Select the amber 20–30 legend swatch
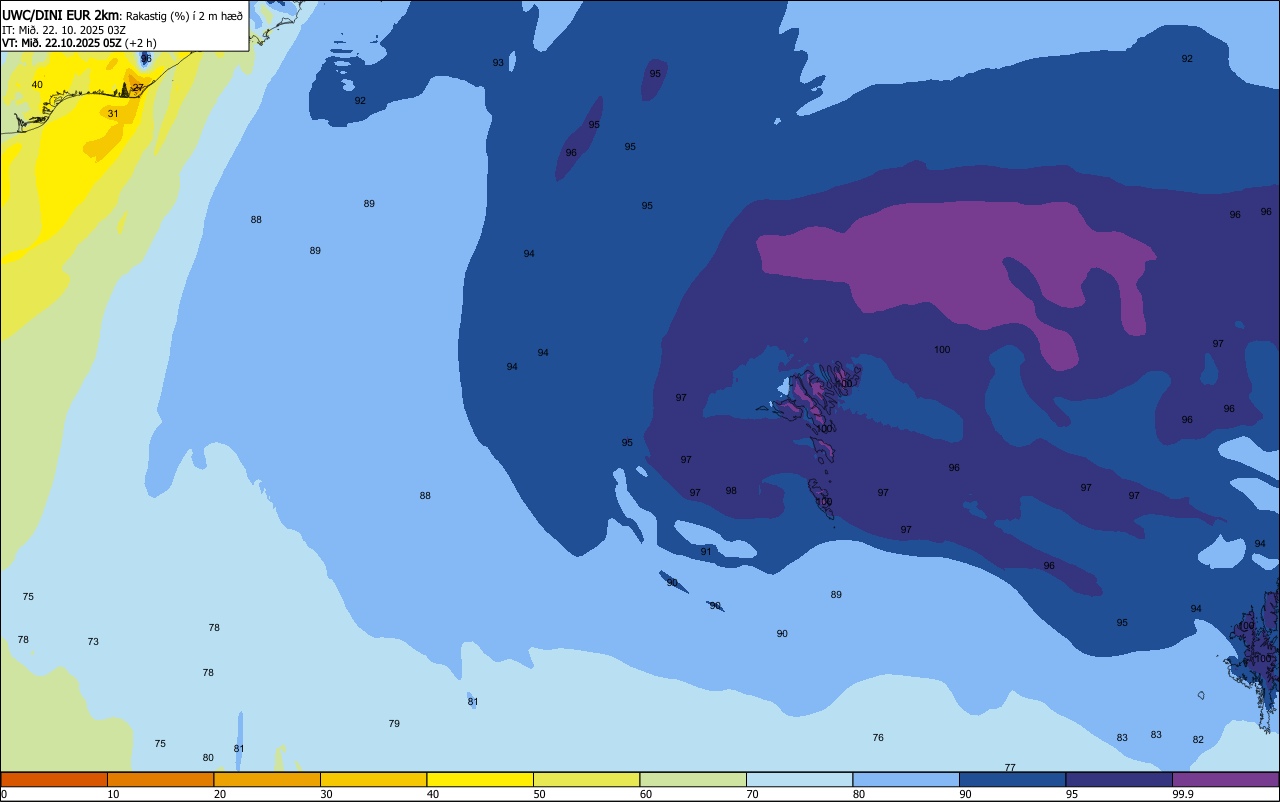 pos(267,779)
